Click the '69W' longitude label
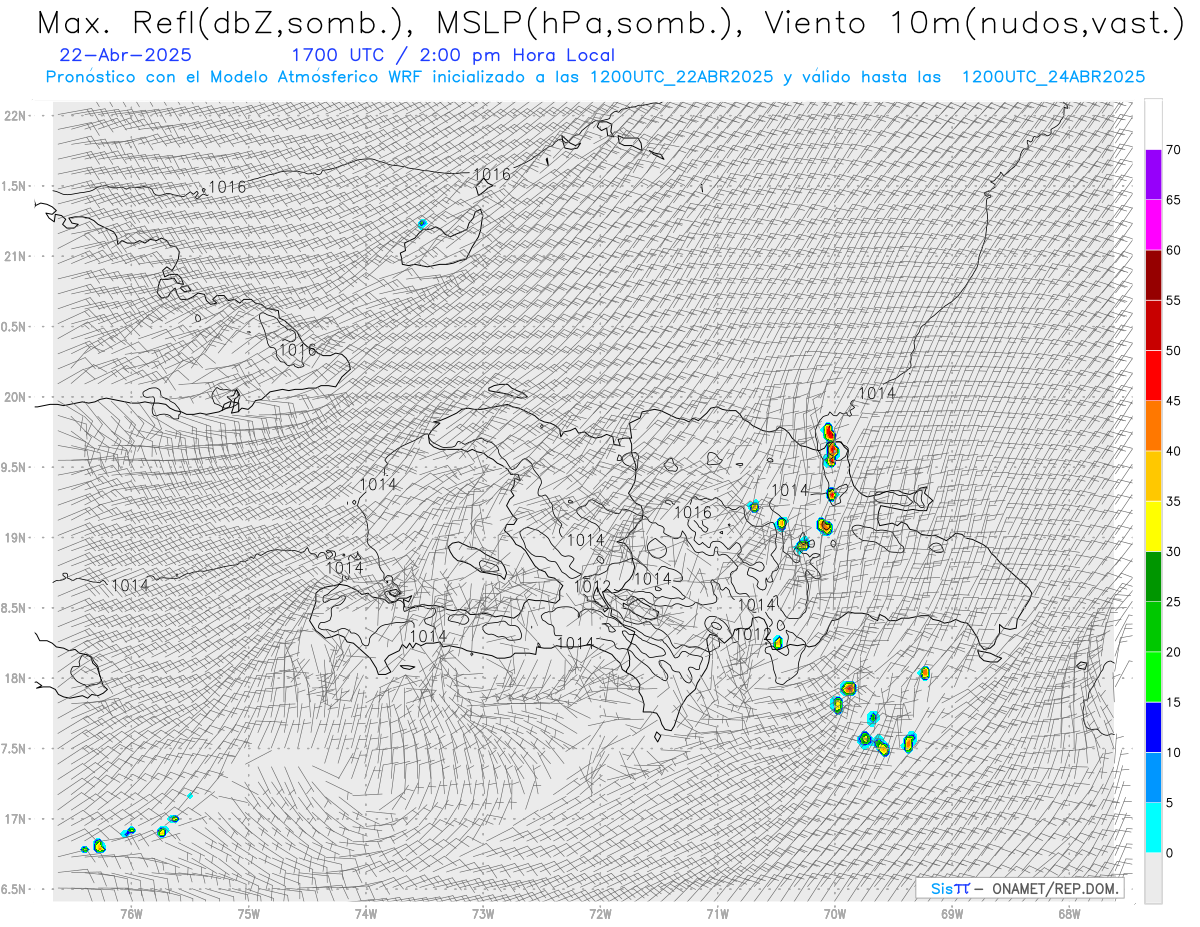1200x927 pixels. coord(952,913)
